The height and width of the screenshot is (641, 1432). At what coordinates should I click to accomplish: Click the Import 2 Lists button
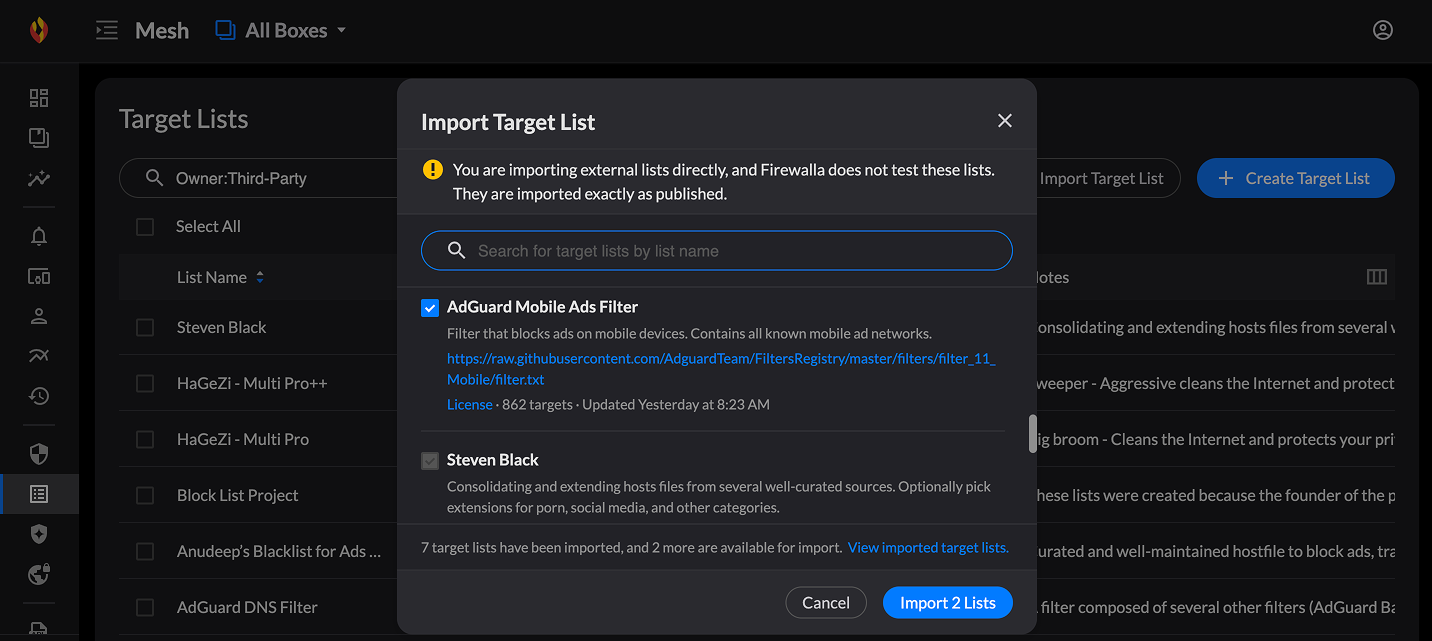coord(947,602)
